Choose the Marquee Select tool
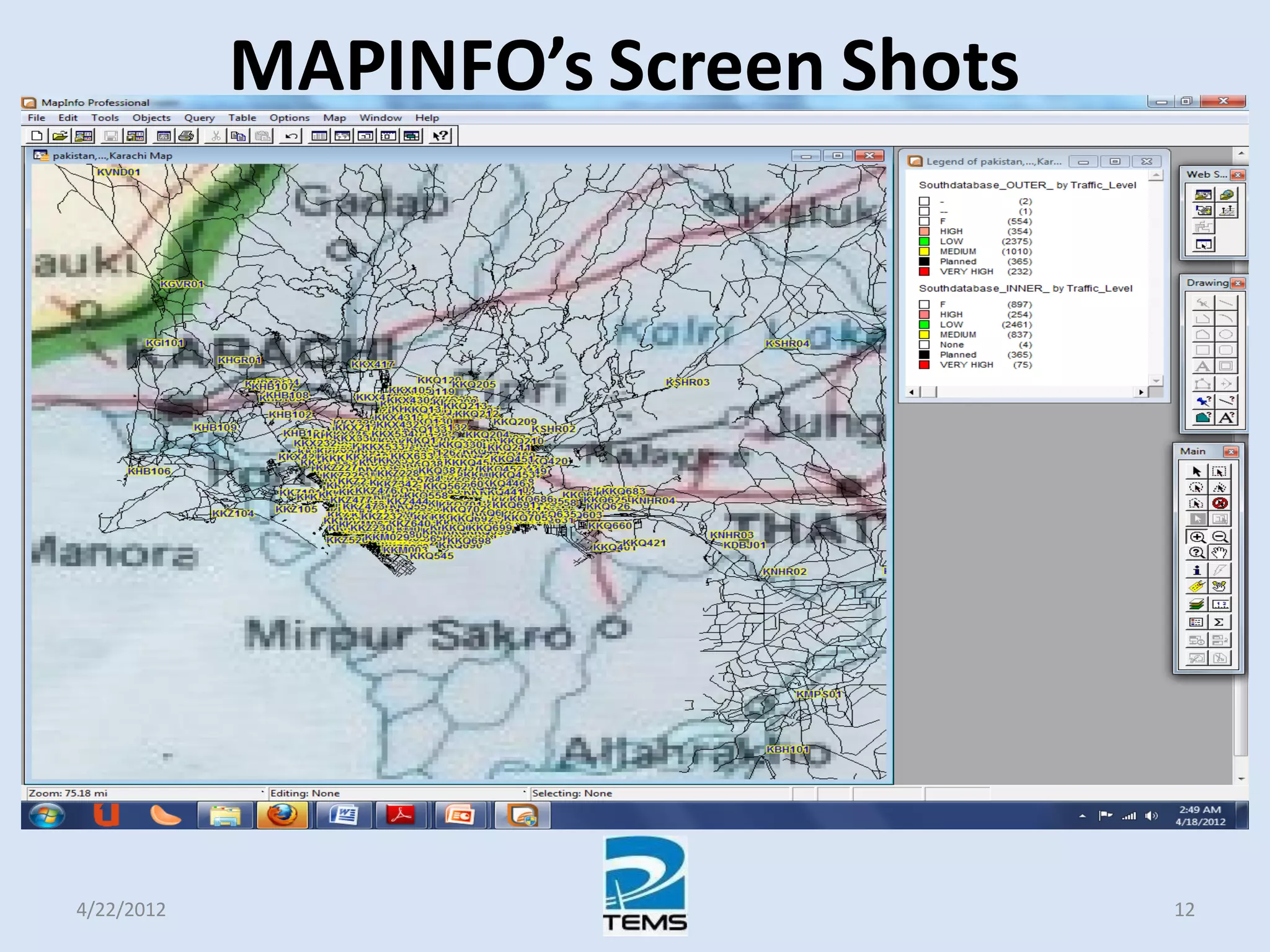Image resolution: width=1270 pixels, height=952 pixels. 1219,472
